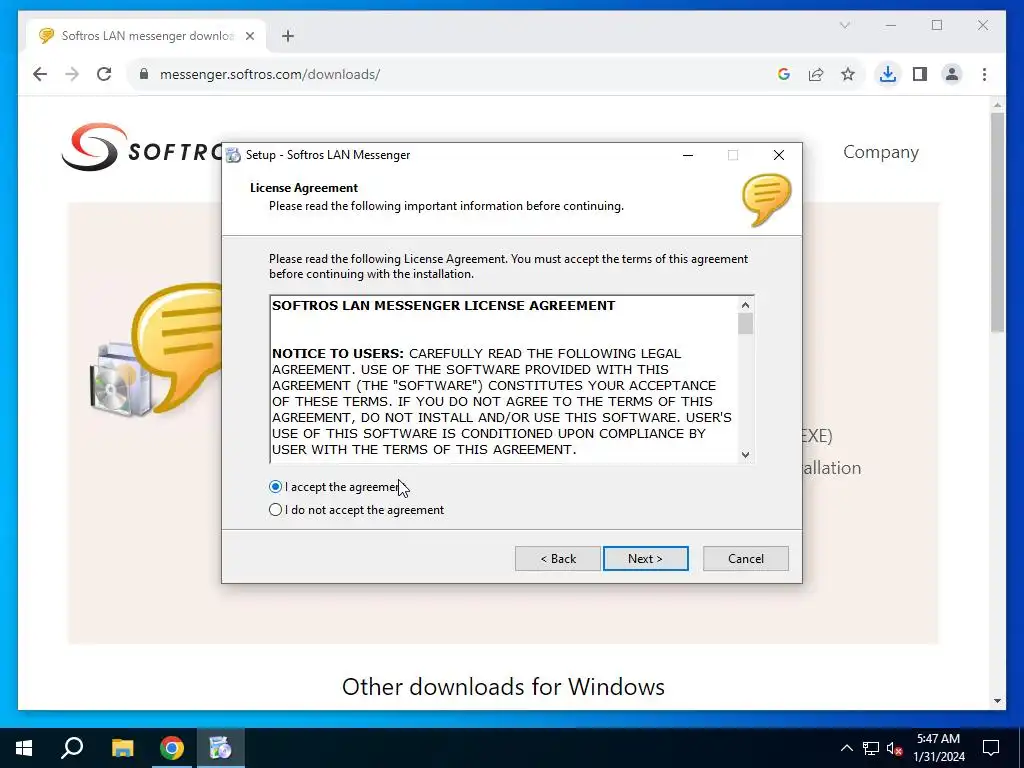
Task: Click the license agreement scrollbar thumb
Action: [x=745, y=323]
